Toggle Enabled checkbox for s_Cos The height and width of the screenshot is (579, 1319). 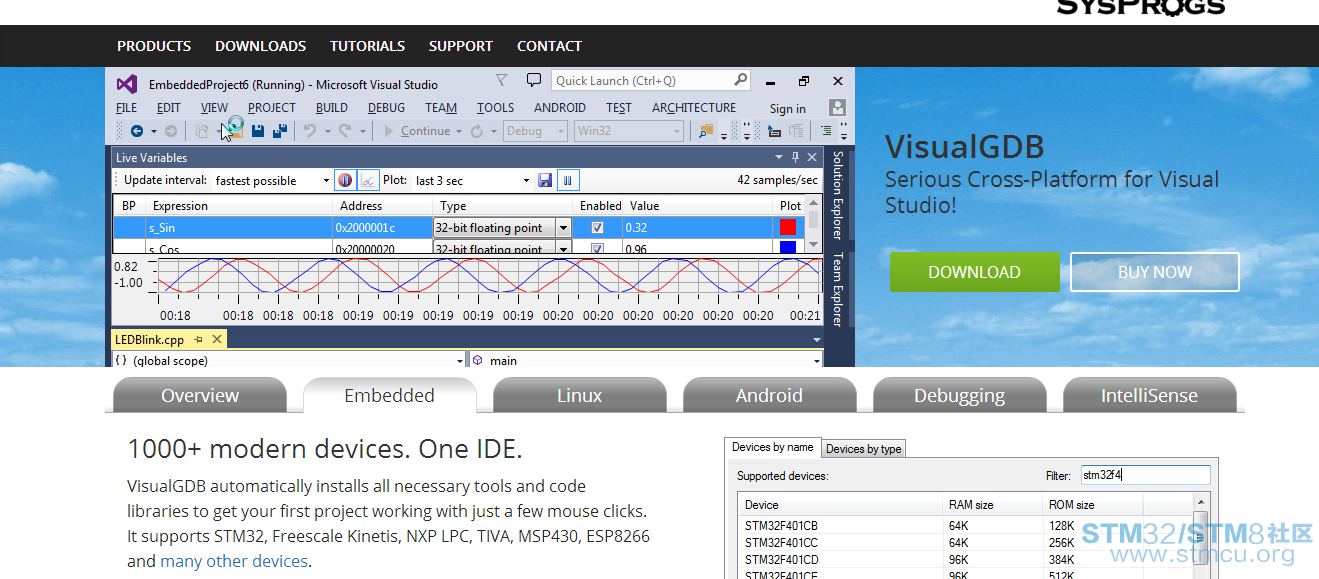(597, 248)
